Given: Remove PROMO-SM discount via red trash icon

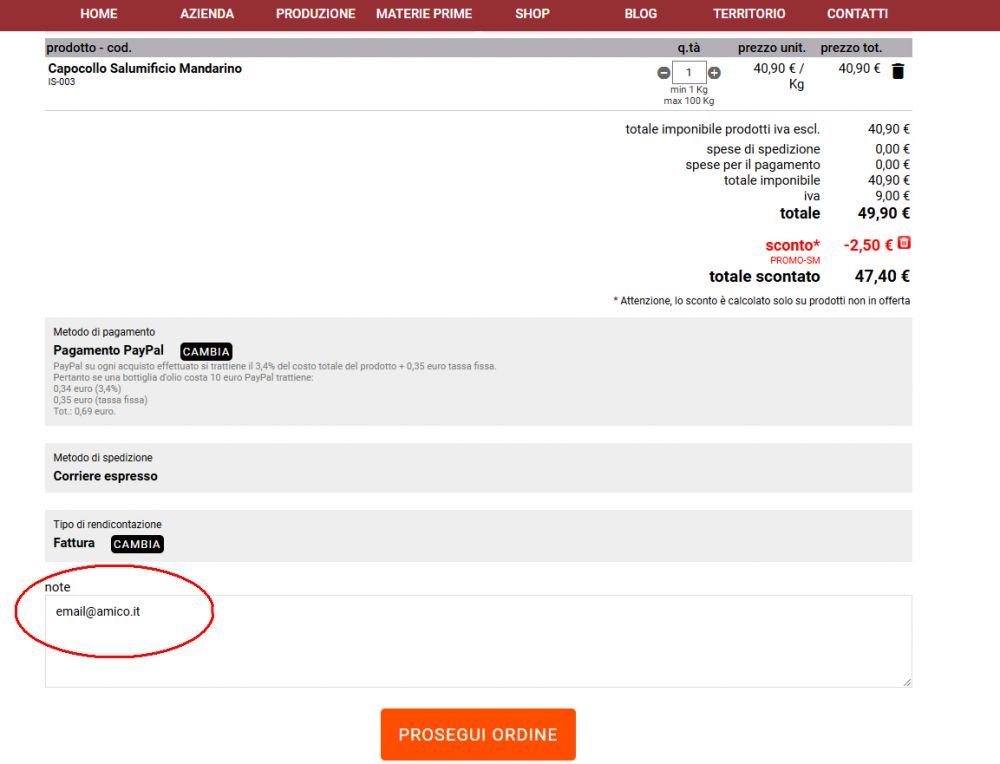Looking at the screenshot, I should click(904, 243).
